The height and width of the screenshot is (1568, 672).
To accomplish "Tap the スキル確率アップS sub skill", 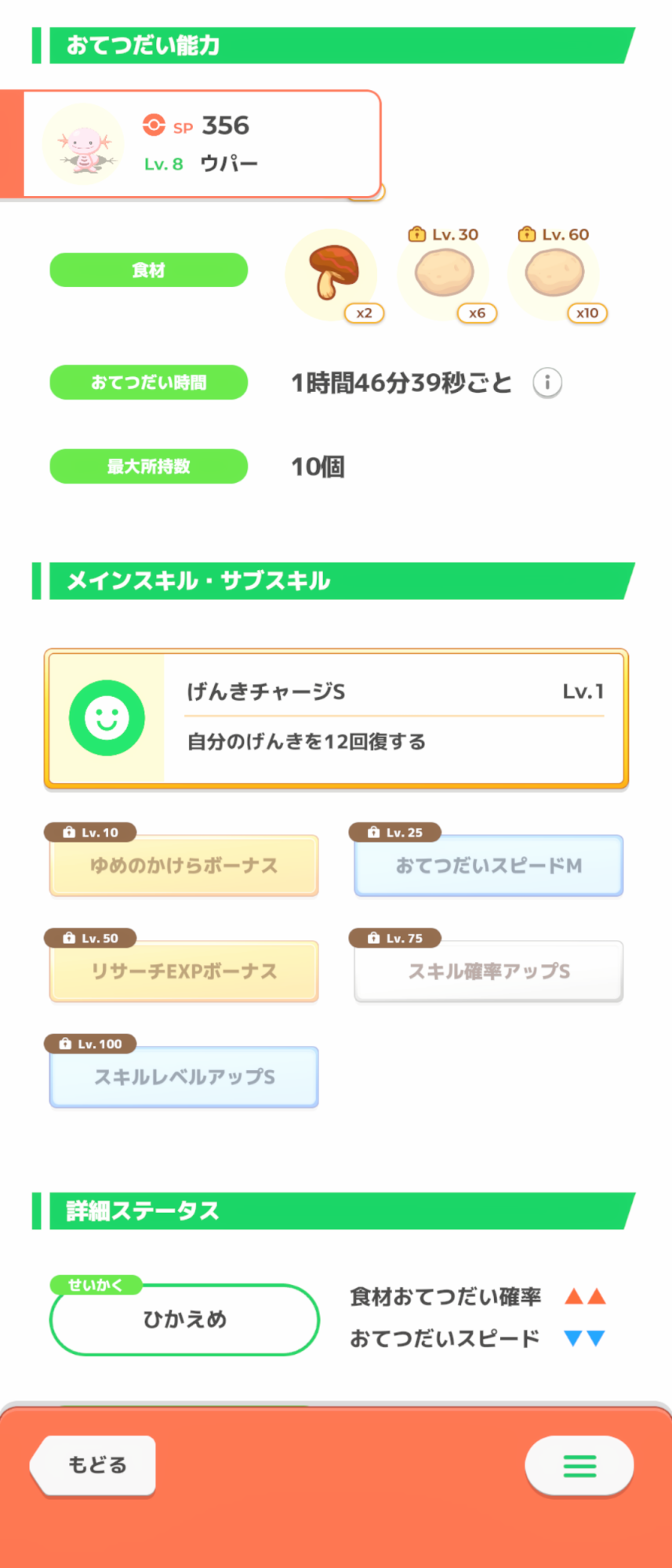I will tap(489, 971).
